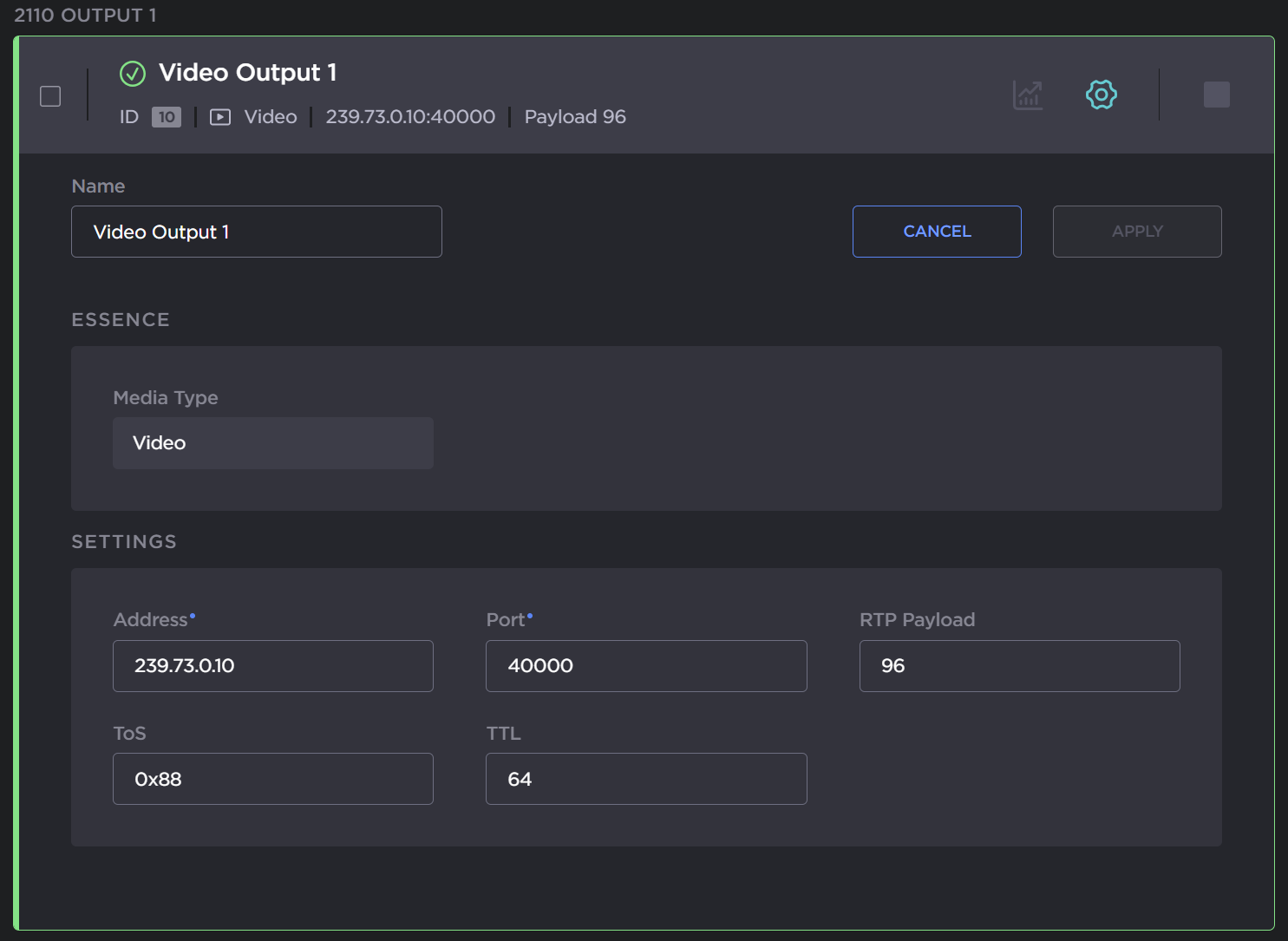Screen dimensions: 1288x941
Task: Click the Payload 96 summary label
Action: (x=575, y=117)
